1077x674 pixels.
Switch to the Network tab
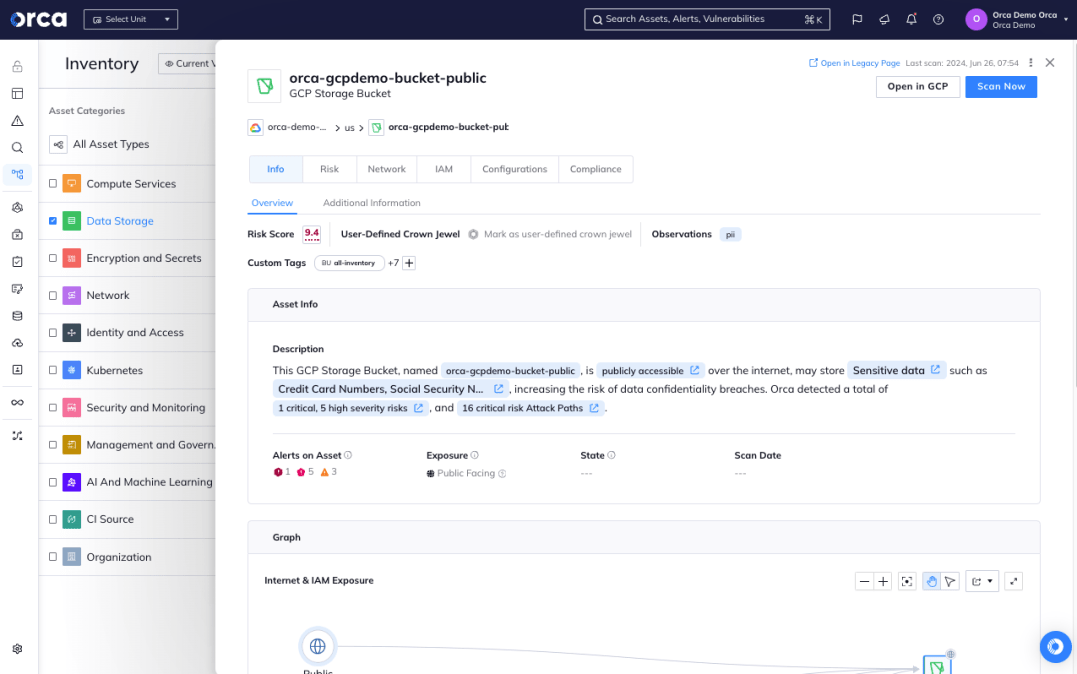point(387,169)
